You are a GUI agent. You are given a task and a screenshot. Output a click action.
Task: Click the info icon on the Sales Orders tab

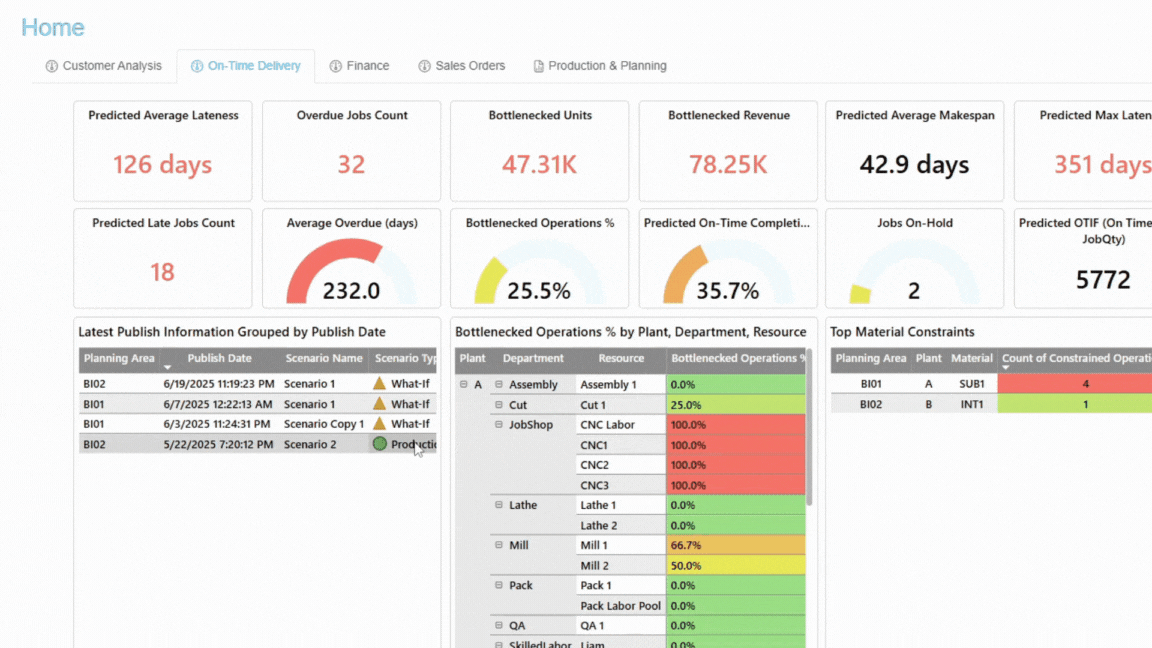point(424,66)
